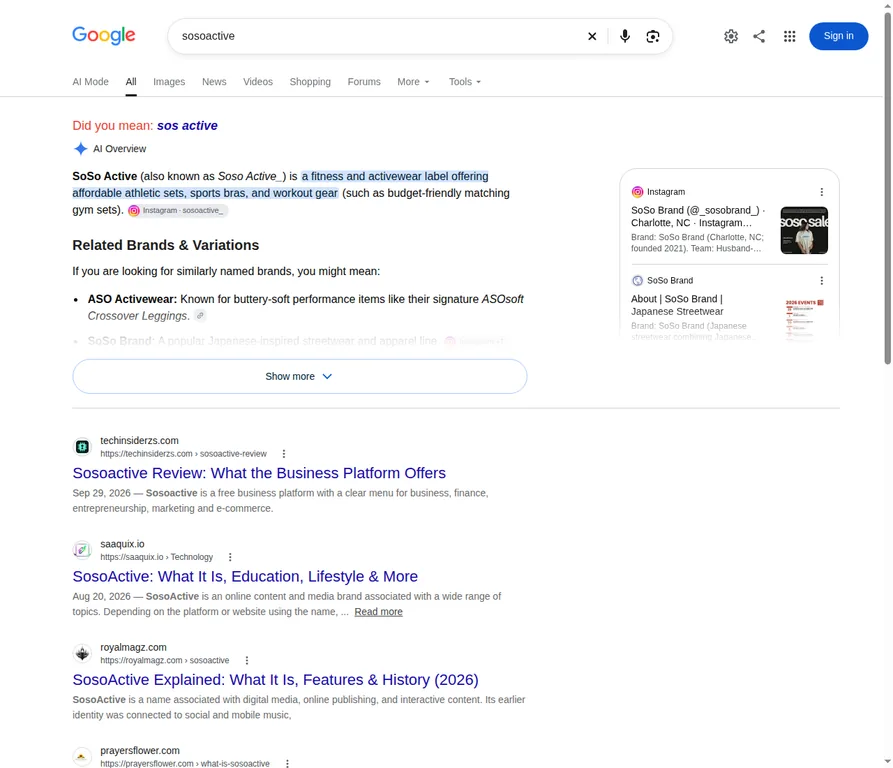Expand the More search filters dropdown
Screen dimensions: 893x768
(x=413, y=82)
